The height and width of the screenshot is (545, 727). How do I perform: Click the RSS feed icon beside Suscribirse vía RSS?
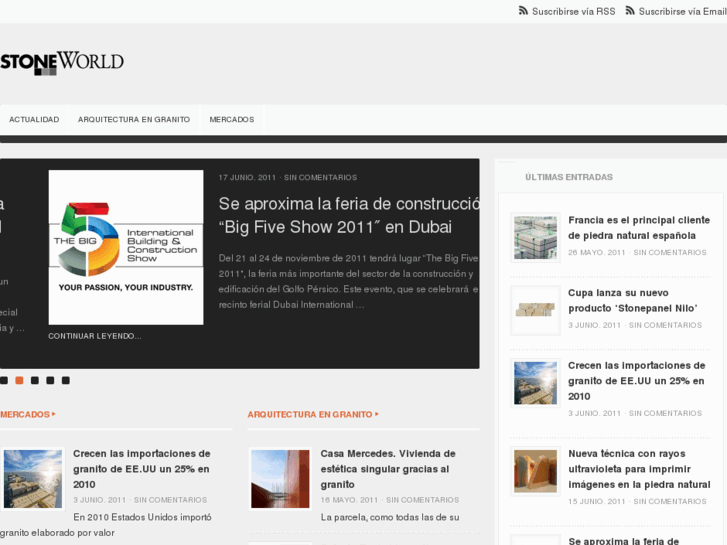pyautogui.click(x=523, y=11)
